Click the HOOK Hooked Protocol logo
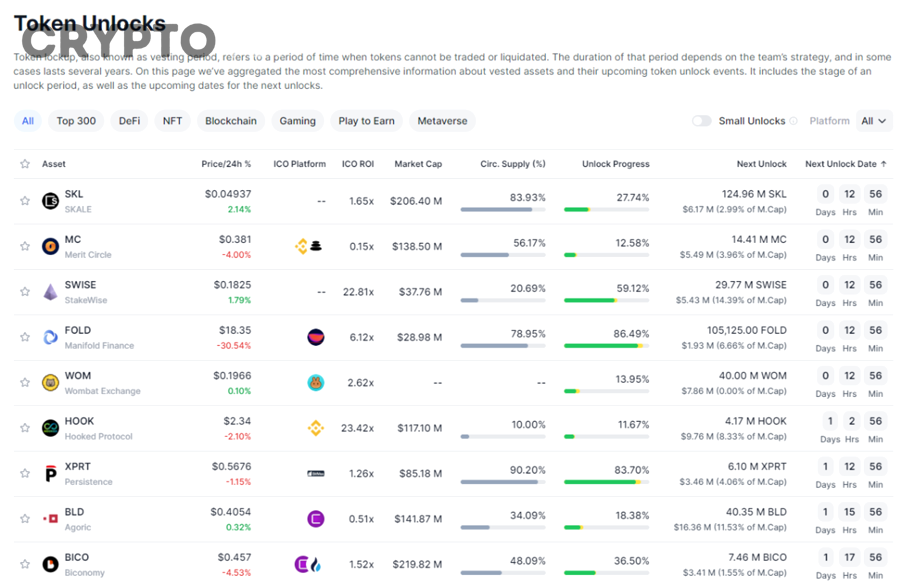Image resolution: width=900 pixels, height=585 pixels. click(51, 428)
